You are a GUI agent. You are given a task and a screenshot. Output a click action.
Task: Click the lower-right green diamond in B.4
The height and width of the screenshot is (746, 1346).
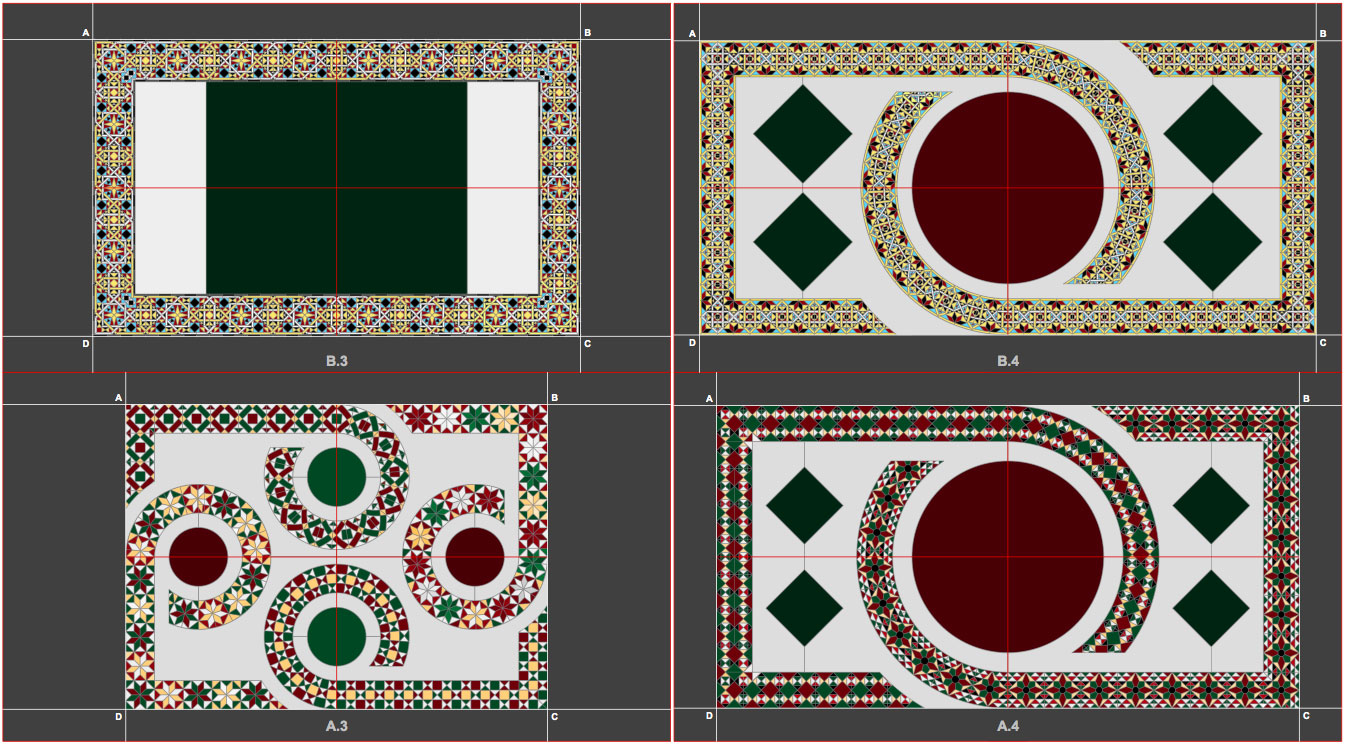pos(1213,242)
